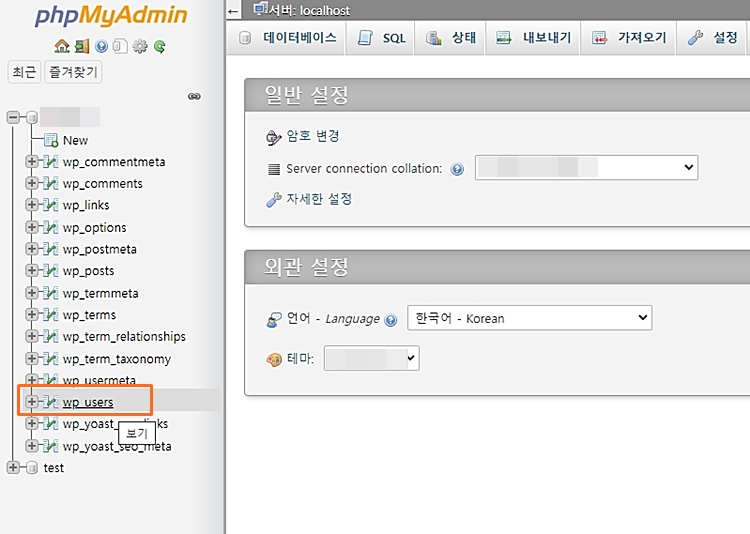The image size is (750, 534).
Task: Open the 테마 (Theme) dropdown
Action: pos(372,358)
